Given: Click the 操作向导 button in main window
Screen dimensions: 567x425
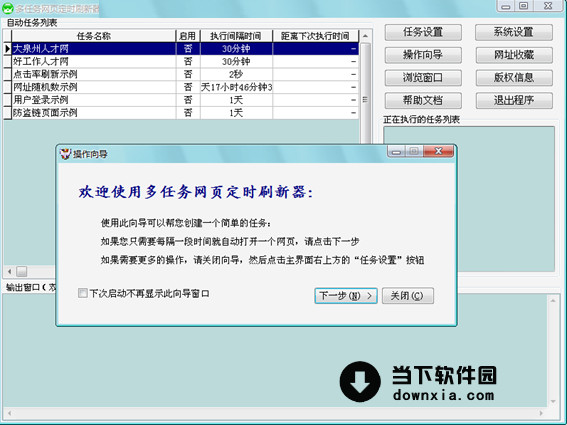Looking at the screenshot, I should pyautogui.click(x=423, y=55).
